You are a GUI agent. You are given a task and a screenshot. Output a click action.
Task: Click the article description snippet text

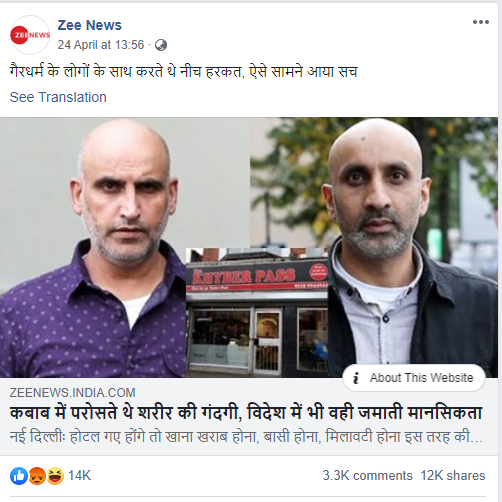(x=246, y=437)
